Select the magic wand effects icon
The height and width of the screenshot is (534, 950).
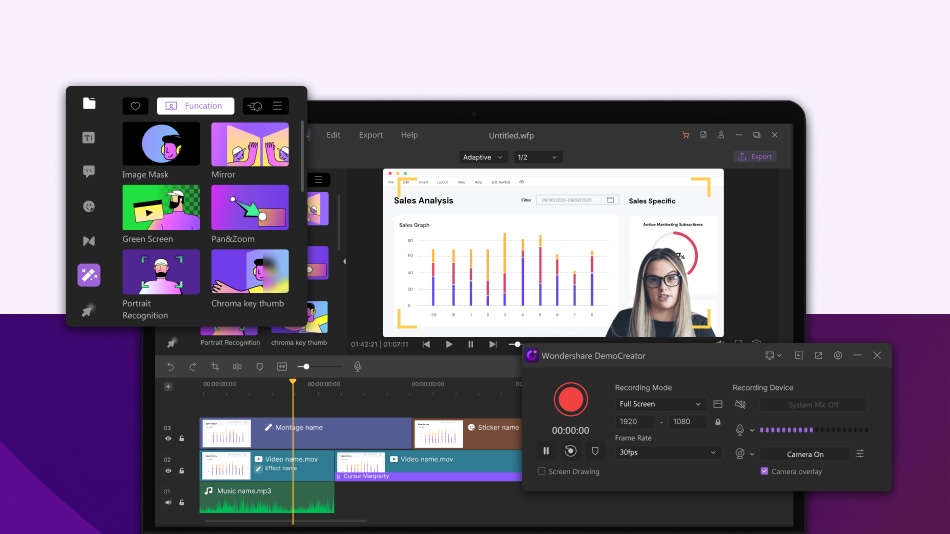tap(88, 275)
